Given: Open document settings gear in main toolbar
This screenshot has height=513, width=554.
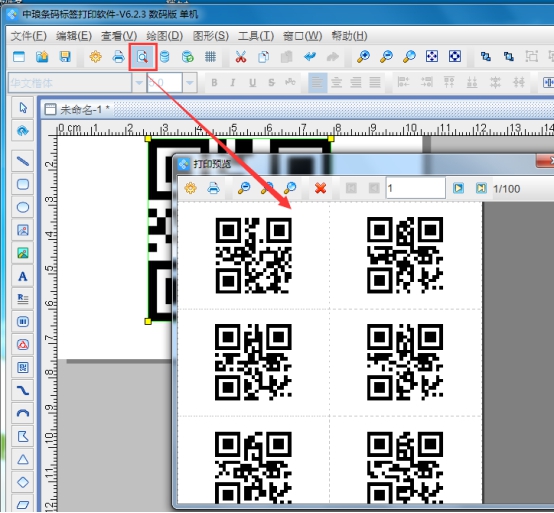Looking at the screenshot, I should [x=95, y=57].
